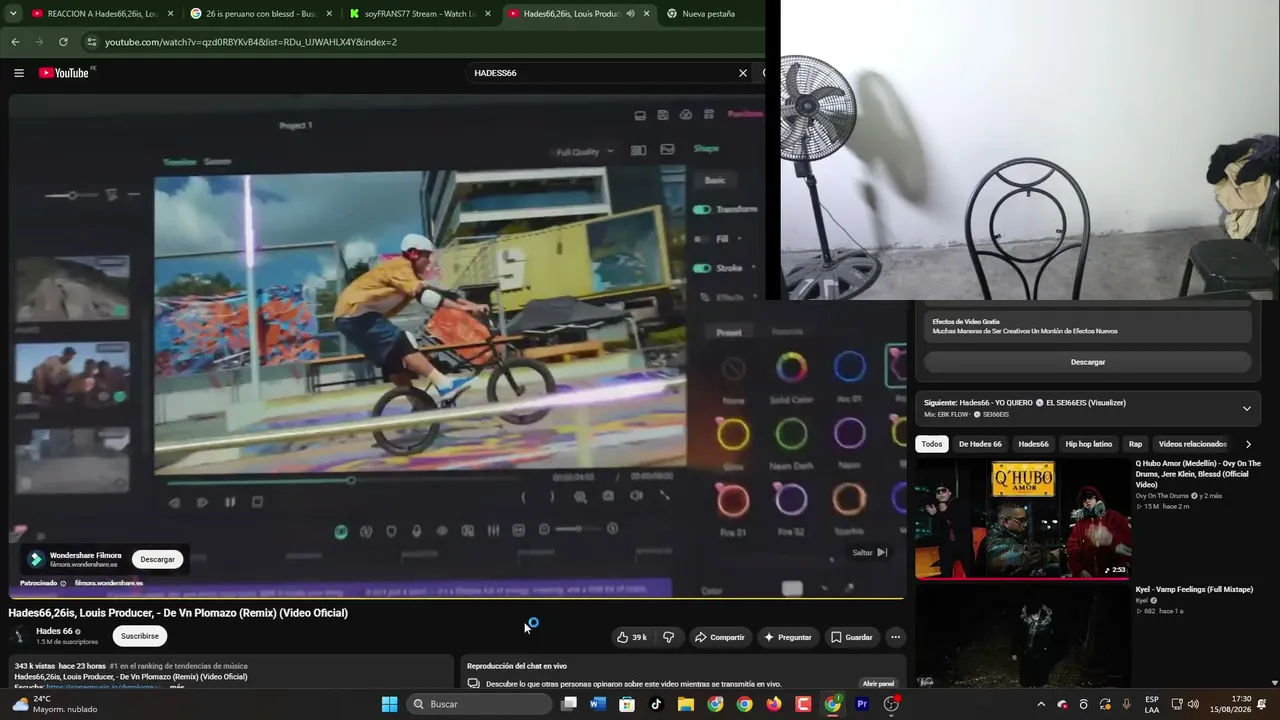Mute the playing Hades66 tab audio icon
The width and height of the screenshot is (1280, 720).
coord(630,14)
